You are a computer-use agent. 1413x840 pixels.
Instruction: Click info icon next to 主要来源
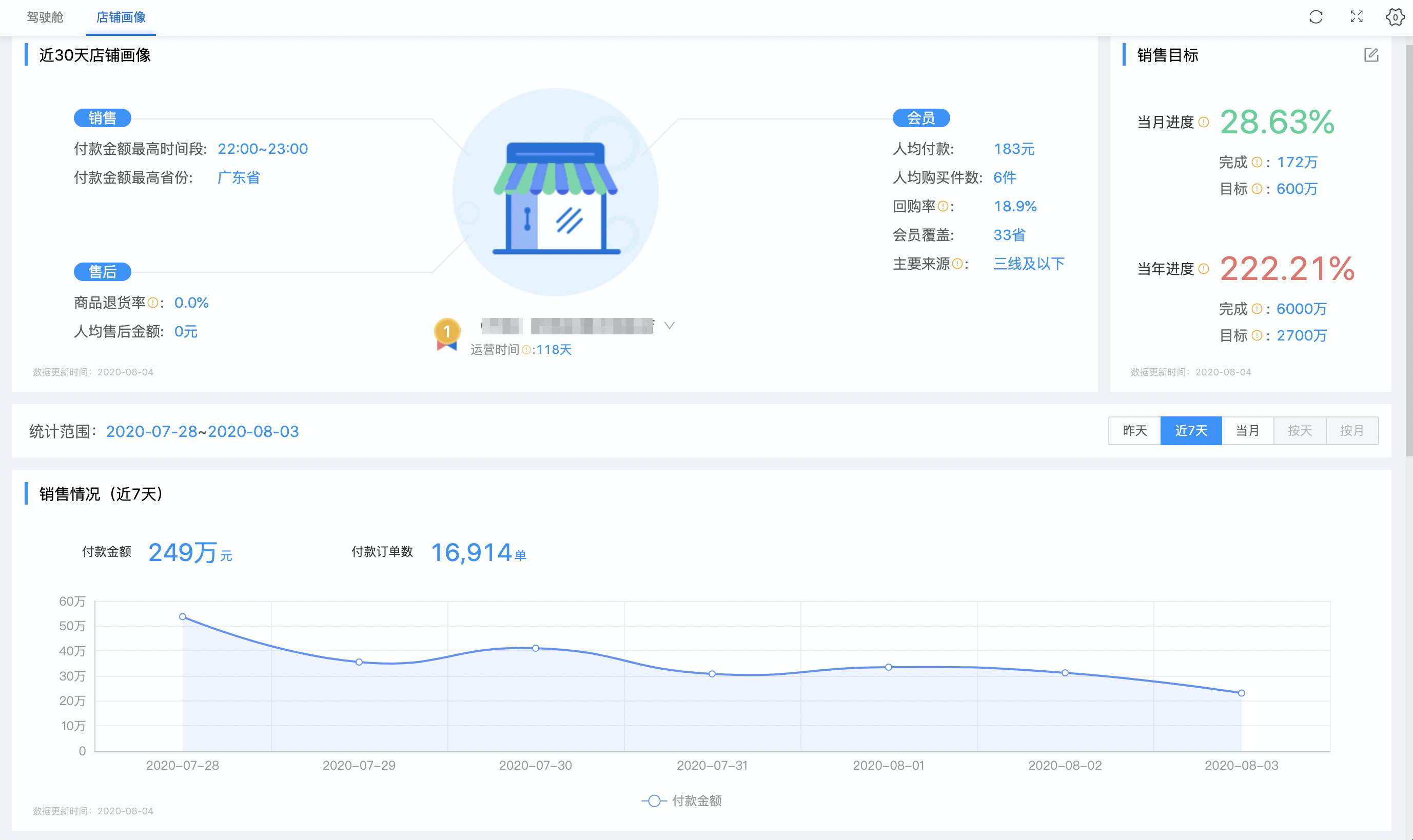[x=957, y=264]
